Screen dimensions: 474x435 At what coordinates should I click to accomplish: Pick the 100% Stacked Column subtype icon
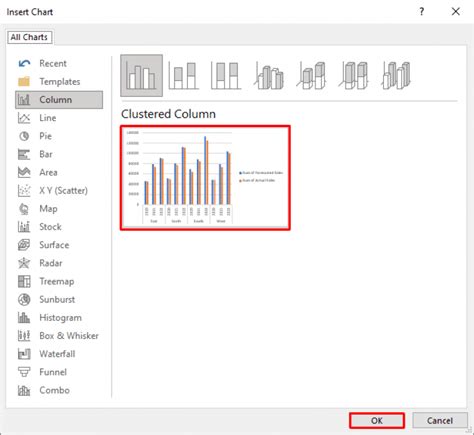pyautogui.click(x=226, y=76)
